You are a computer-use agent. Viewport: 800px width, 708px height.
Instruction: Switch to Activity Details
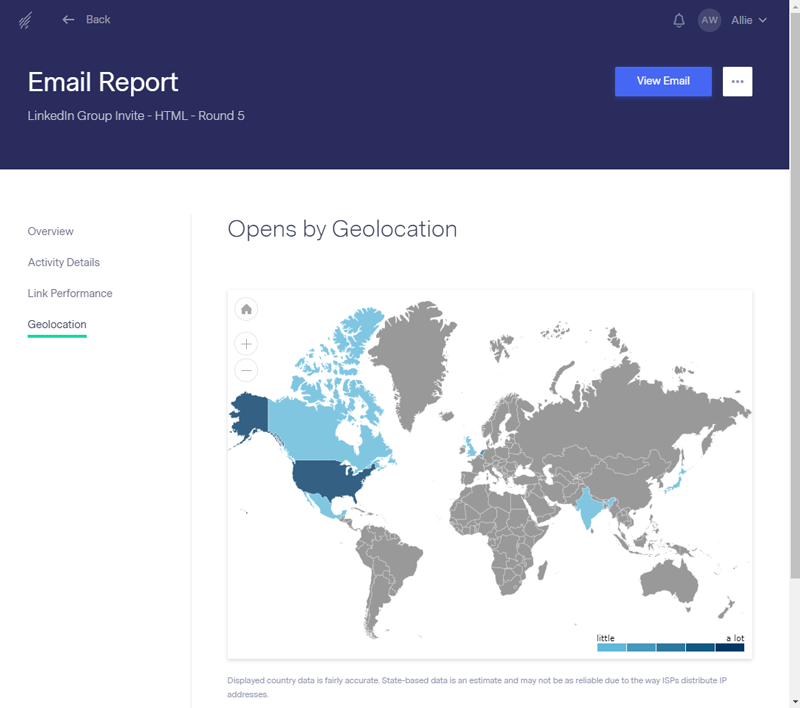point(63,262)
